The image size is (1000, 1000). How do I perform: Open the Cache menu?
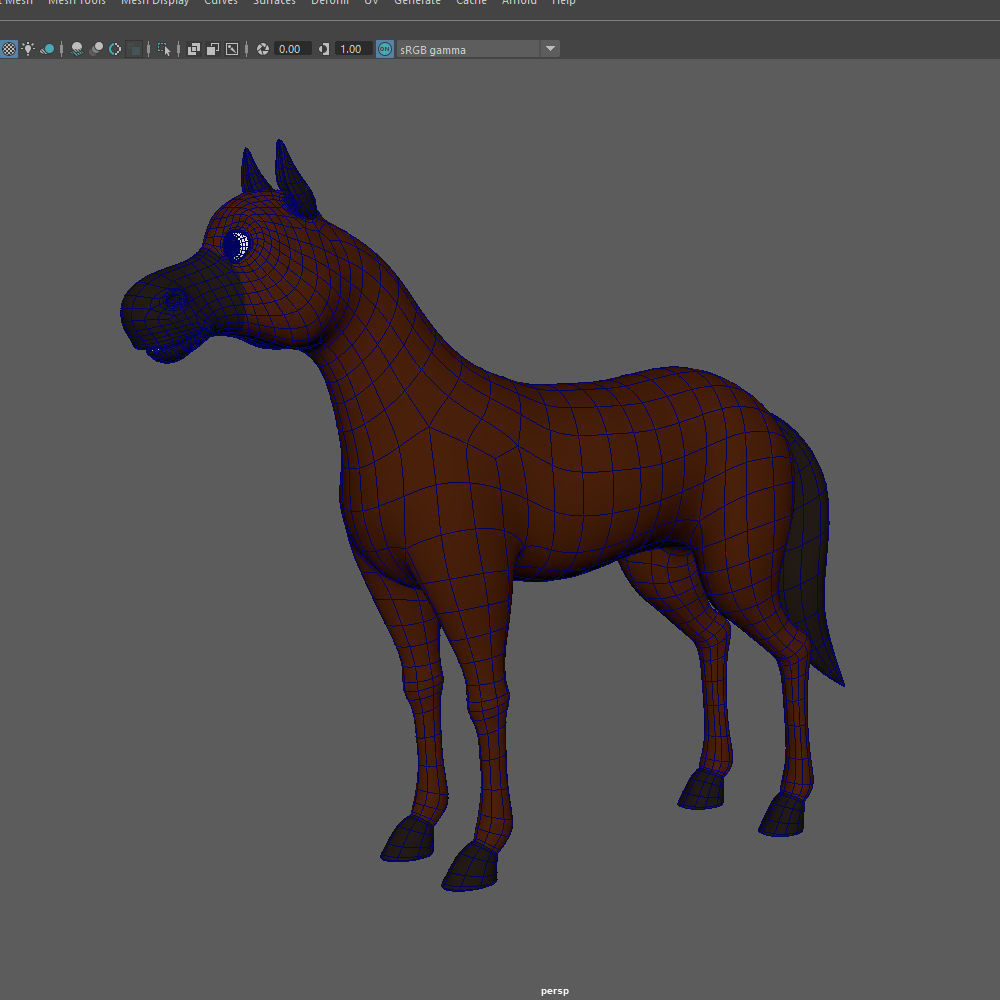click(471, 3)
